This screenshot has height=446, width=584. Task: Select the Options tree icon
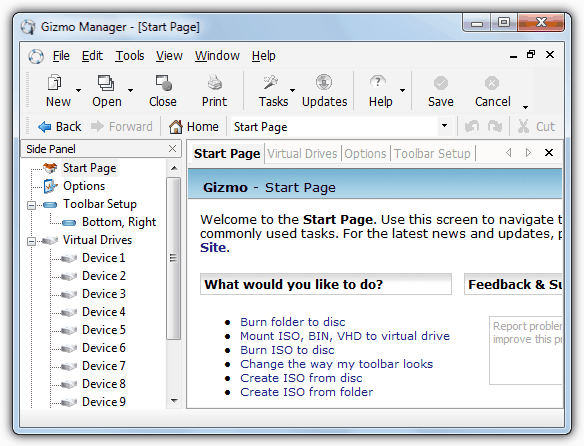(50, 186)
